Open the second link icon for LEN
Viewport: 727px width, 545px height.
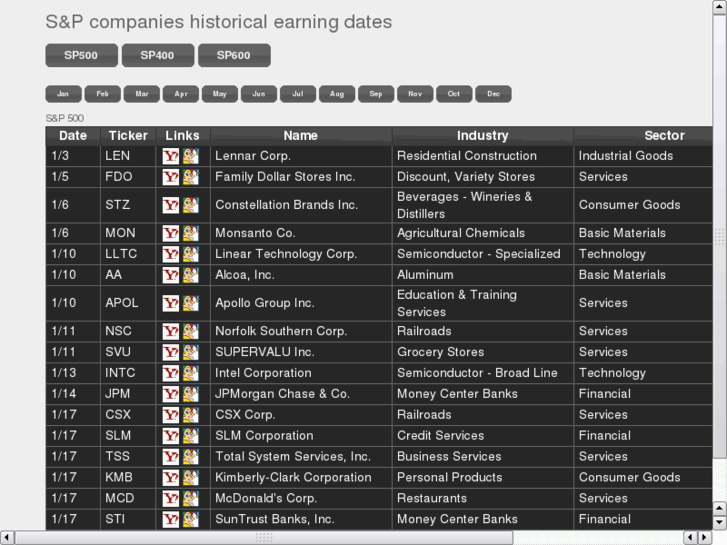coord(191,156)
